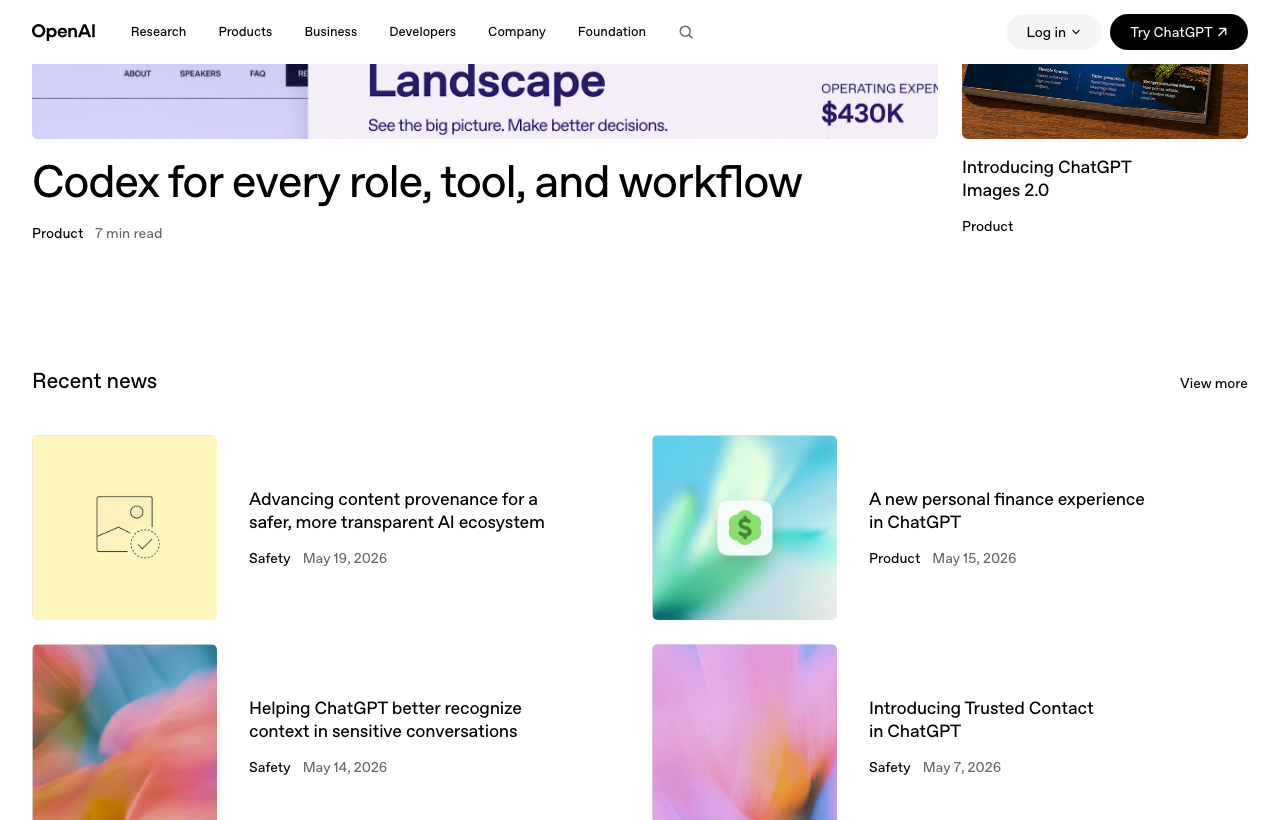This screenshot has height=820, width=1280.
Task: Click the Product tag beside 7 min read
Action: click(58, 234)
